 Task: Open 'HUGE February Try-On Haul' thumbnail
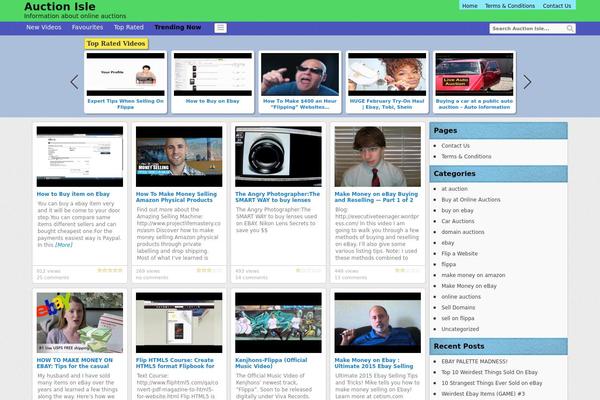click(387, 74)
